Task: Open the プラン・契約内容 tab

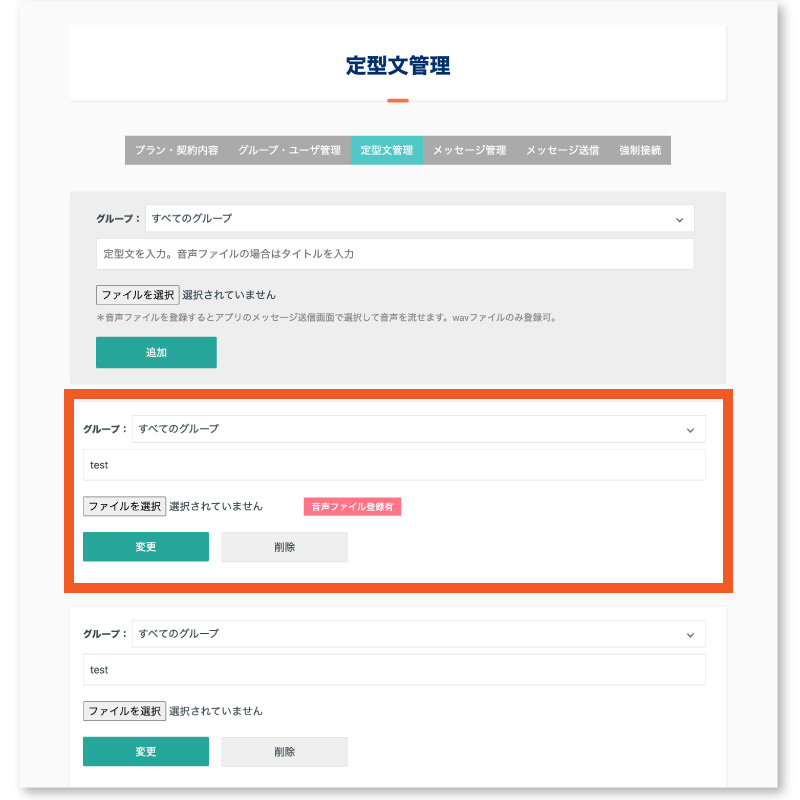Action: coord(176,150)
